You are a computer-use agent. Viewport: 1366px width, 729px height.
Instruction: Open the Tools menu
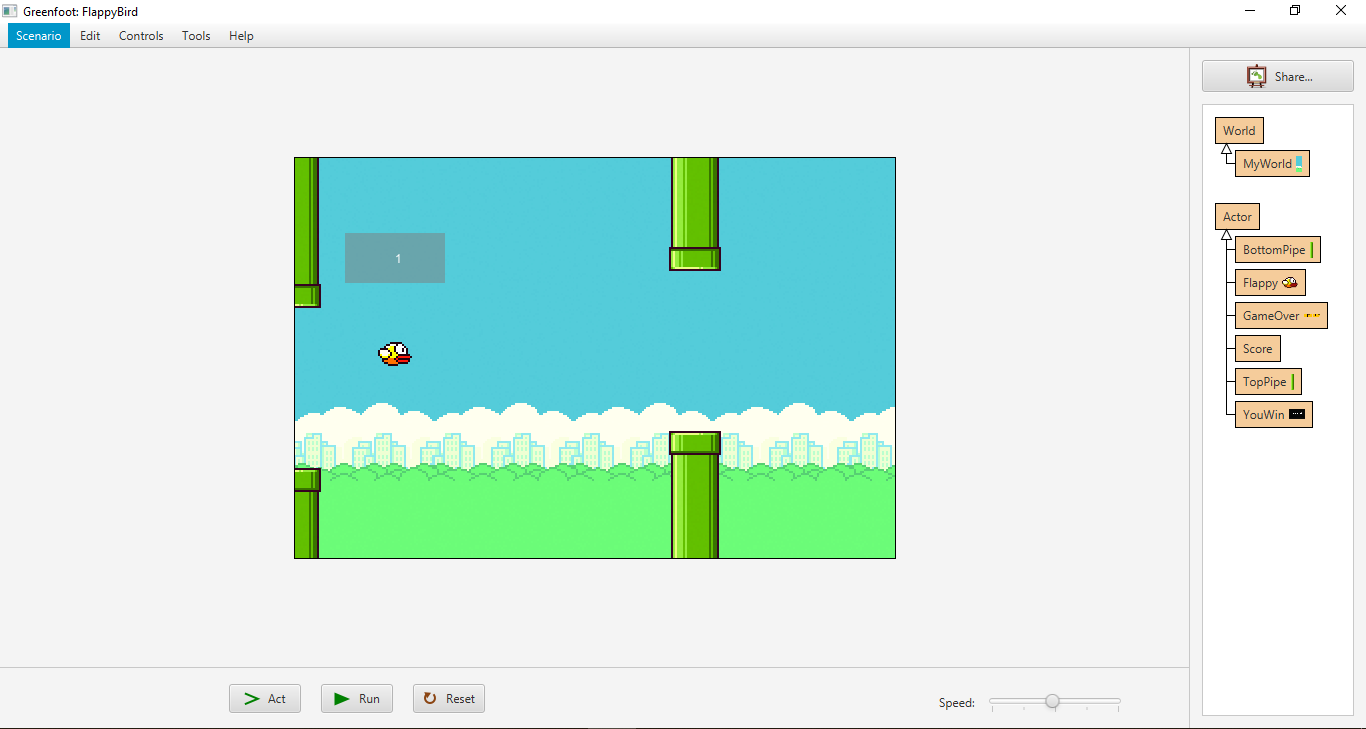(x=195, y=35)
